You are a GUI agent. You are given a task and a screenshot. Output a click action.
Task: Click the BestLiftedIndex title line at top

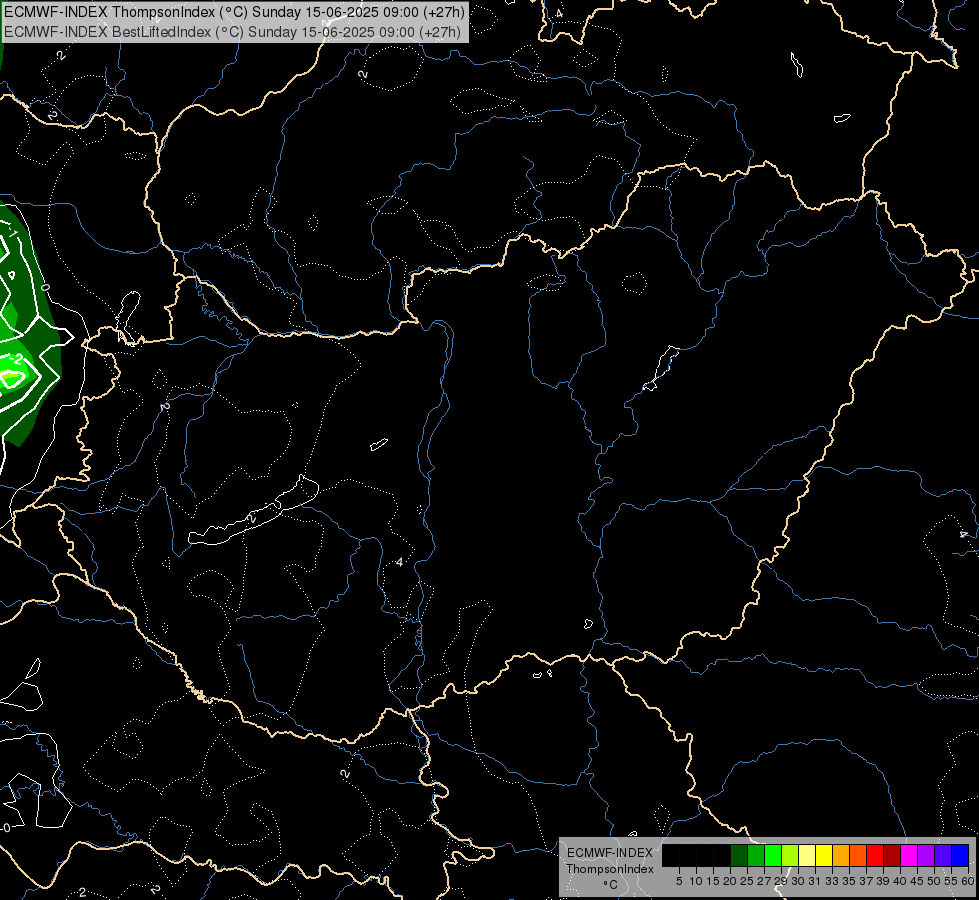[x=232, y=31]
